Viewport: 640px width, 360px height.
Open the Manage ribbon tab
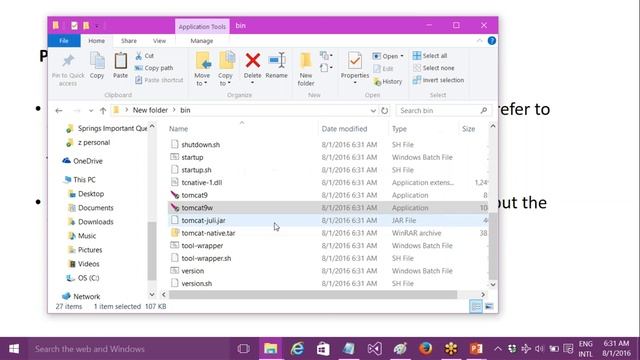202,41
